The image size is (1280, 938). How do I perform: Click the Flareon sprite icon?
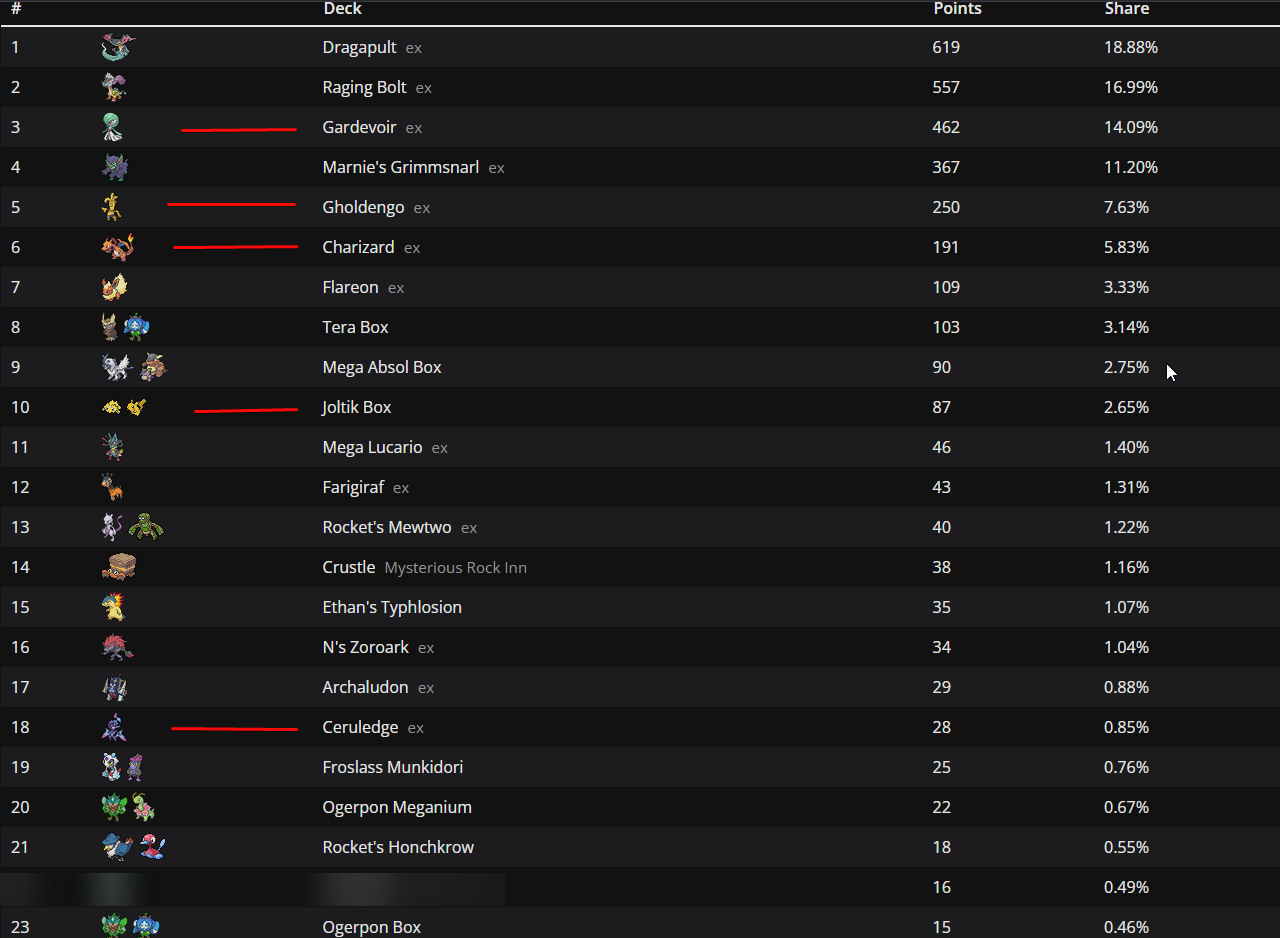114,287
